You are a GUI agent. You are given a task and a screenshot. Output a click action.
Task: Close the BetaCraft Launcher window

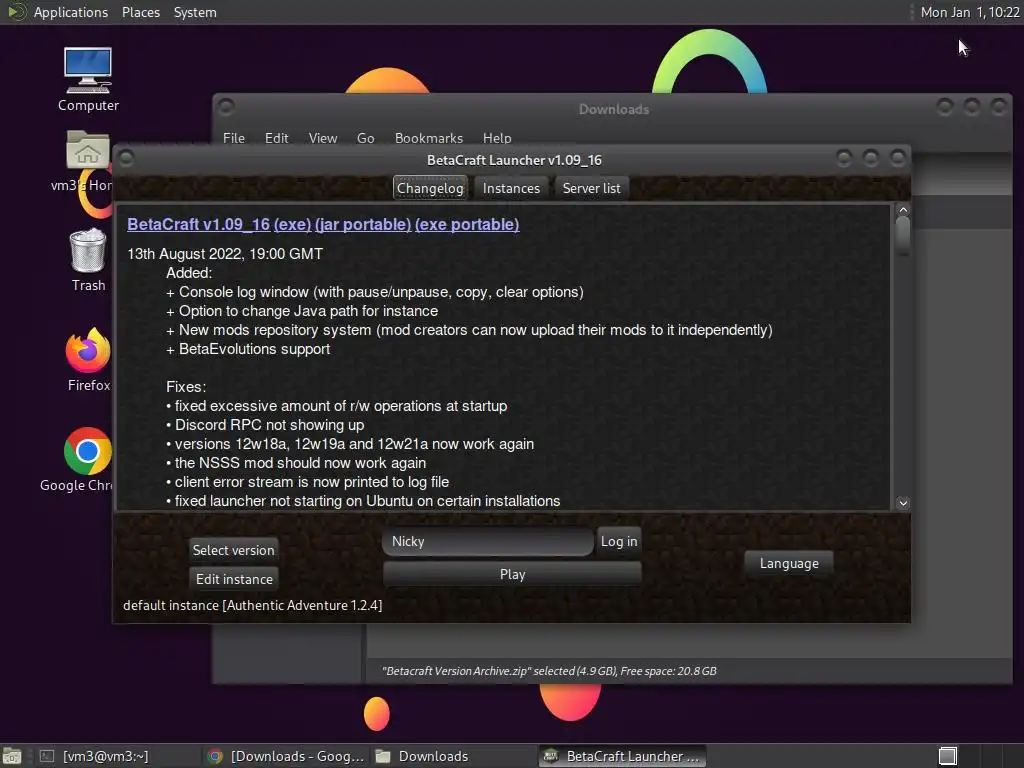(897, 158)
